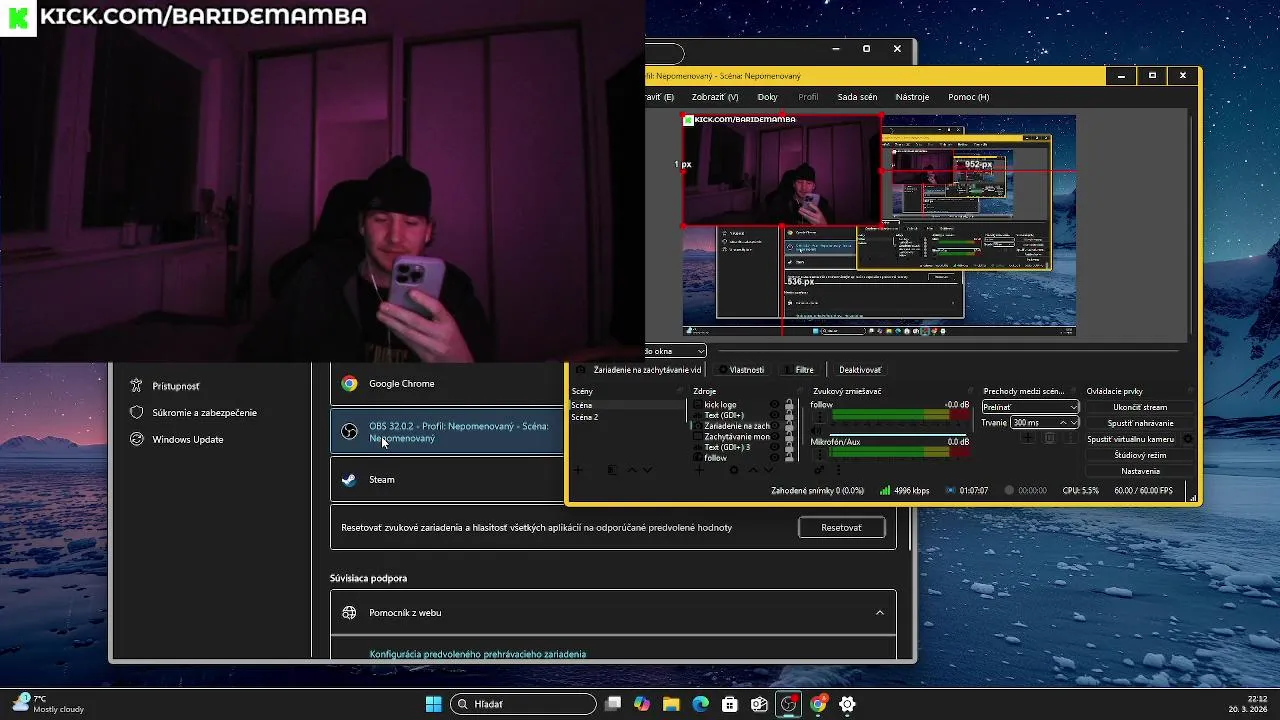Move selected scene up arrow
Viewport: 1280px width, 720px height.
click(x=632, y=469)
